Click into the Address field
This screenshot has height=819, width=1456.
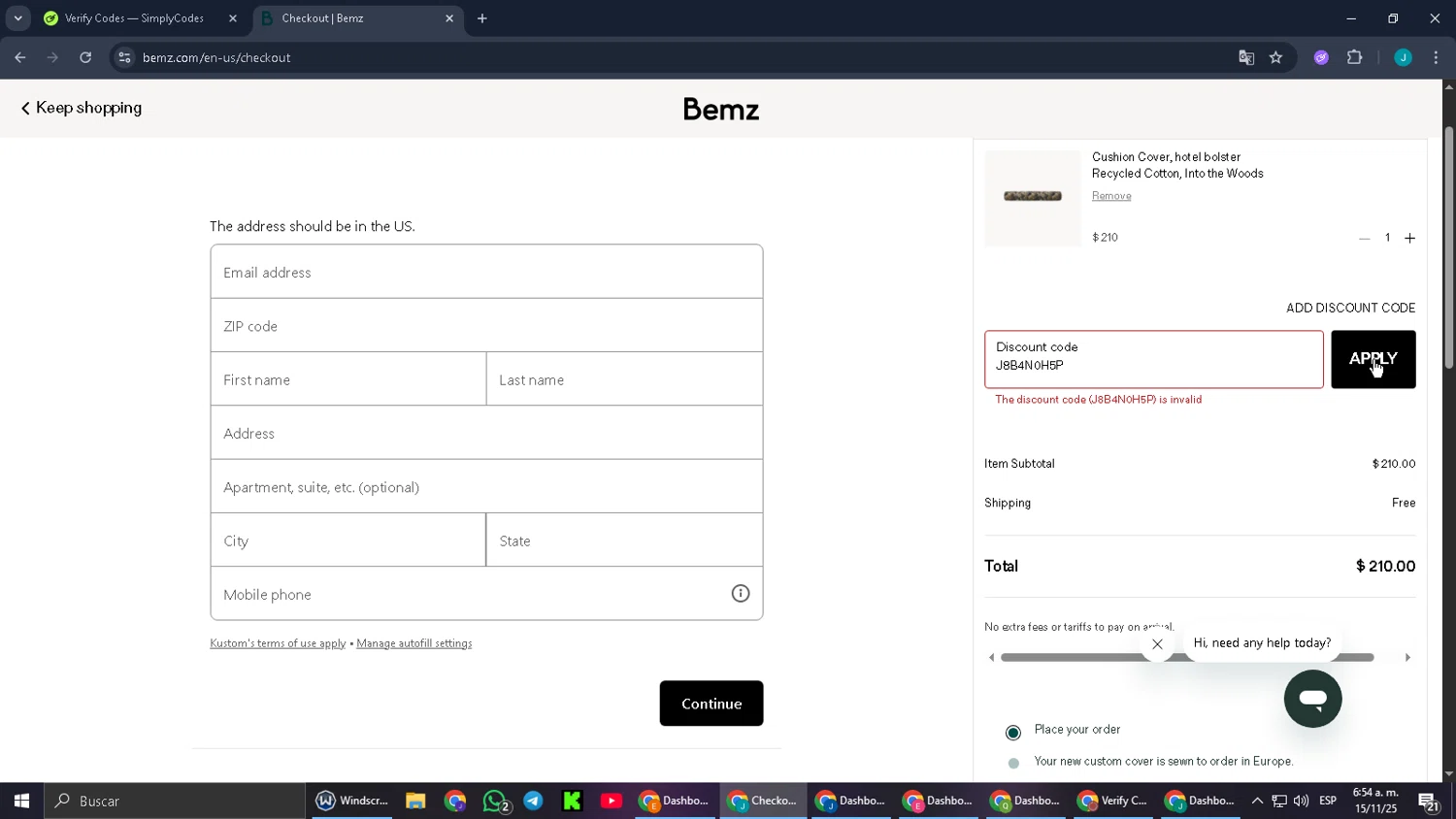(x=486, y=433)
